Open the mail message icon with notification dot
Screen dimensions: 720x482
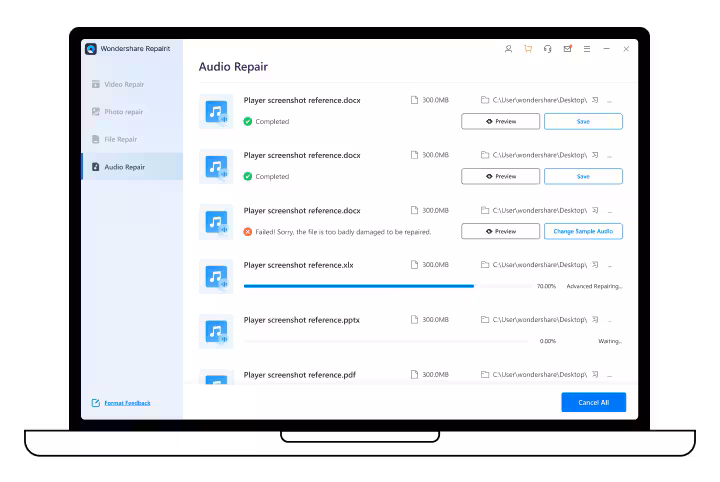568,49
